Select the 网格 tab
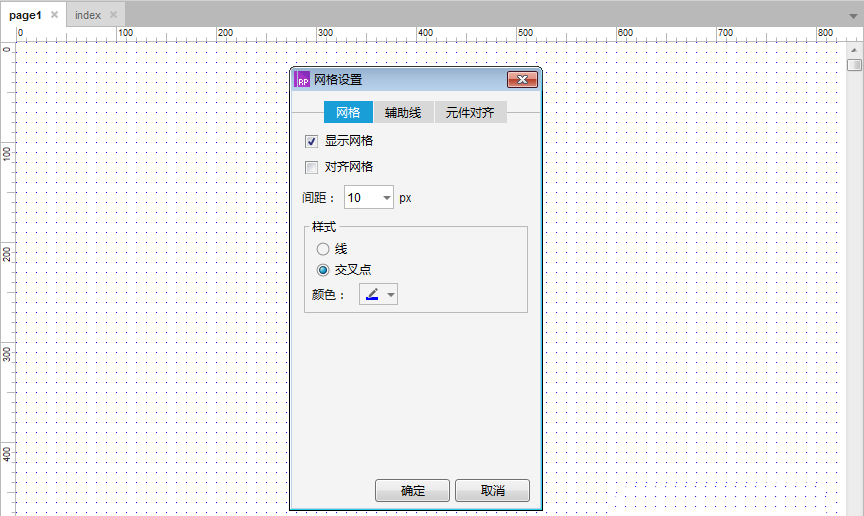The height and width of the screenshot is (516, 864). pos(348,112)
